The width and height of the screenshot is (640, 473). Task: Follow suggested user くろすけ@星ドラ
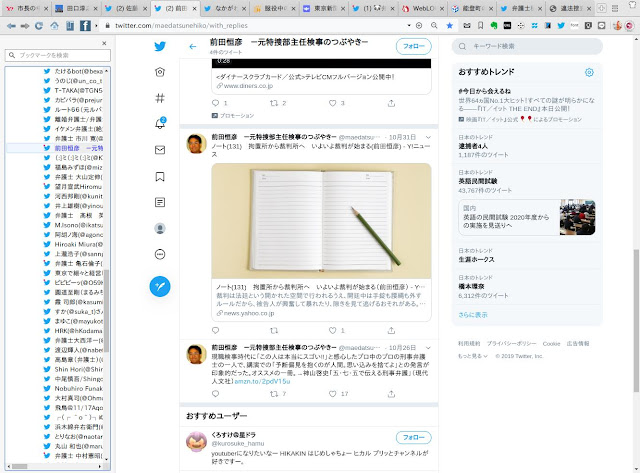click(x=413, y=437)
